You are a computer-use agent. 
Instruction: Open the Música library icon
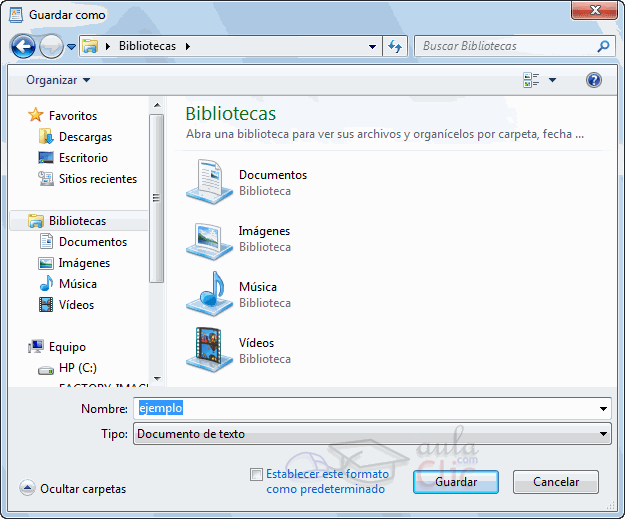(x=209, y=294)
